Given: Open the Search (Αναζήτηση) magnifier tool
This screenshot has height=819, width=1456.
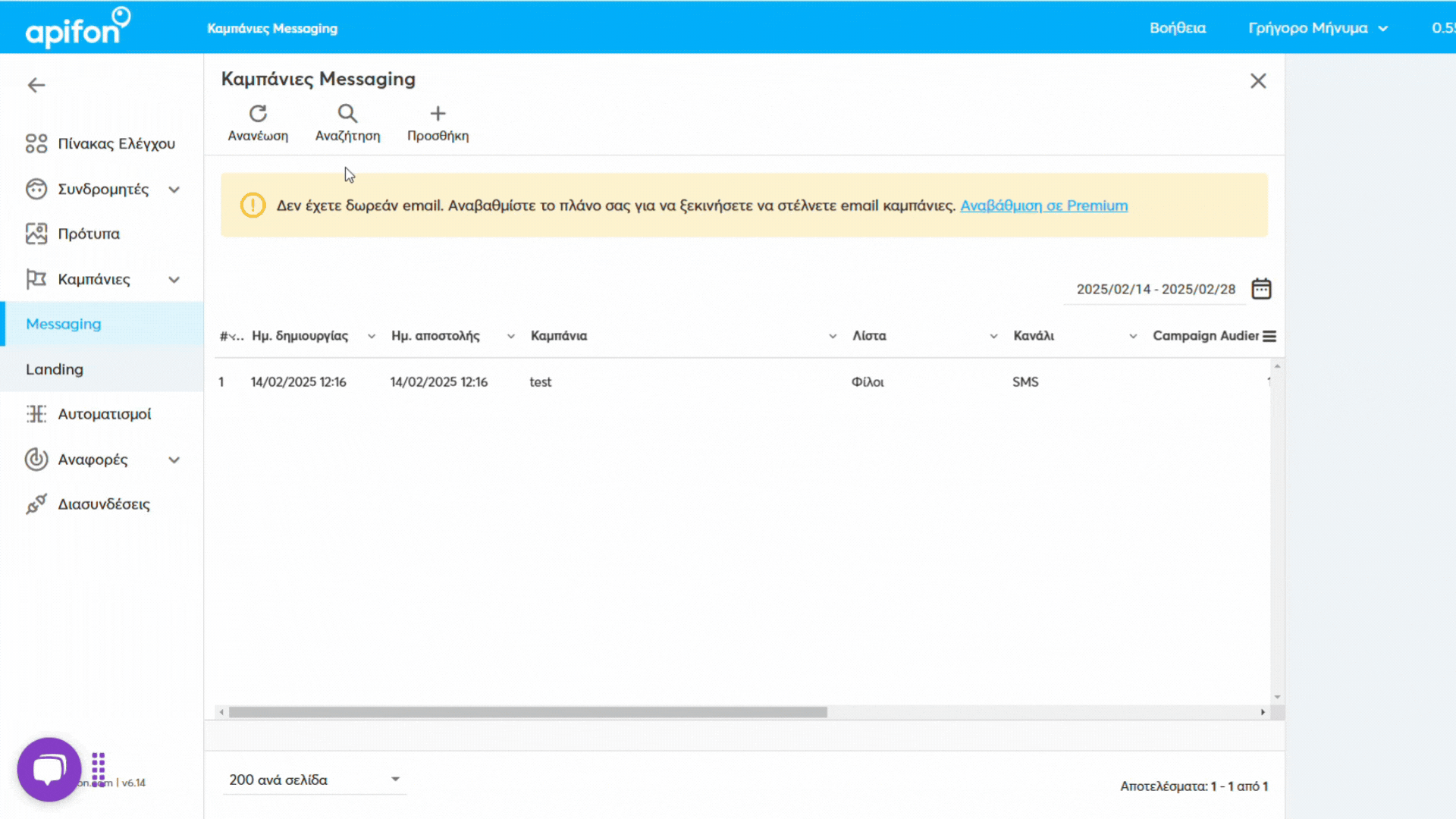Looking at the screenshot, I should (347, 115).
